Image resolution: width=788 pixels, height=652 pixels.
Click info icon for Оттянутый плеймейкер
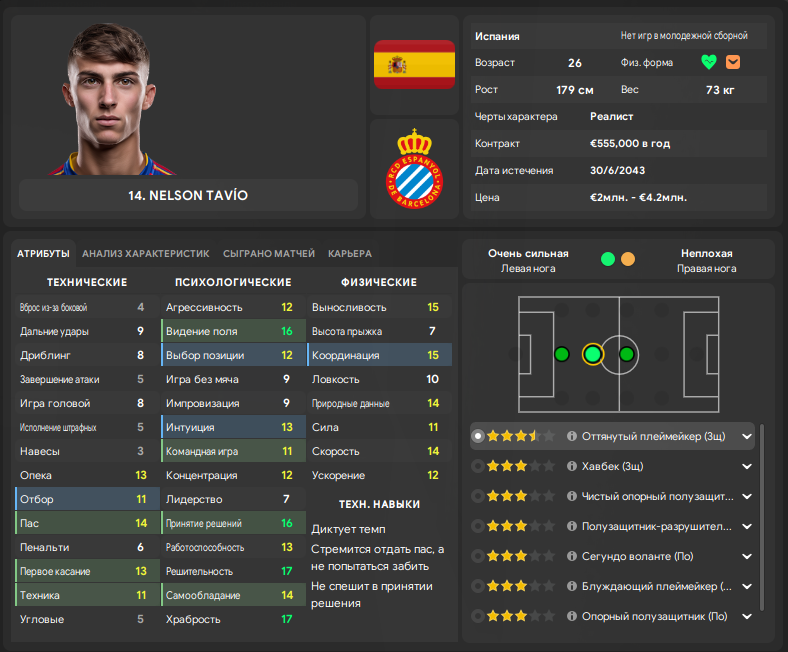click(572, 436)
